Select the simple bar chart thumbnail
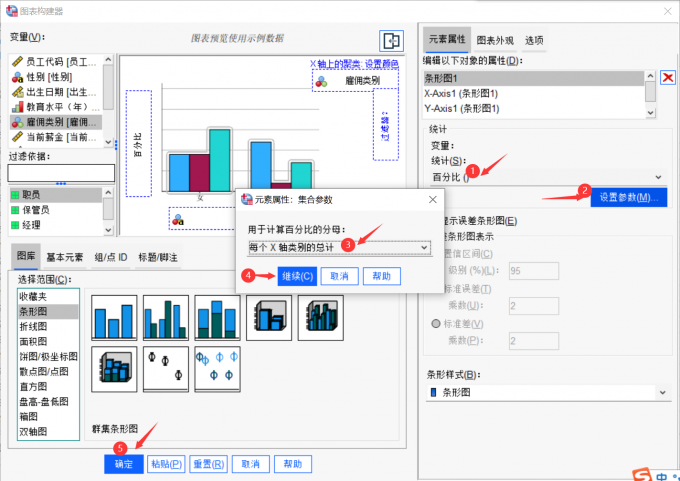The image size is (680, 481). 114,317
